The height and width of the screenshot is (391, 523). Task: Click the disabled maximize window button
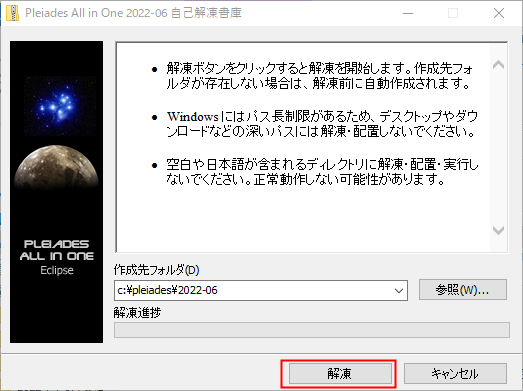click(x=453, y=13)
